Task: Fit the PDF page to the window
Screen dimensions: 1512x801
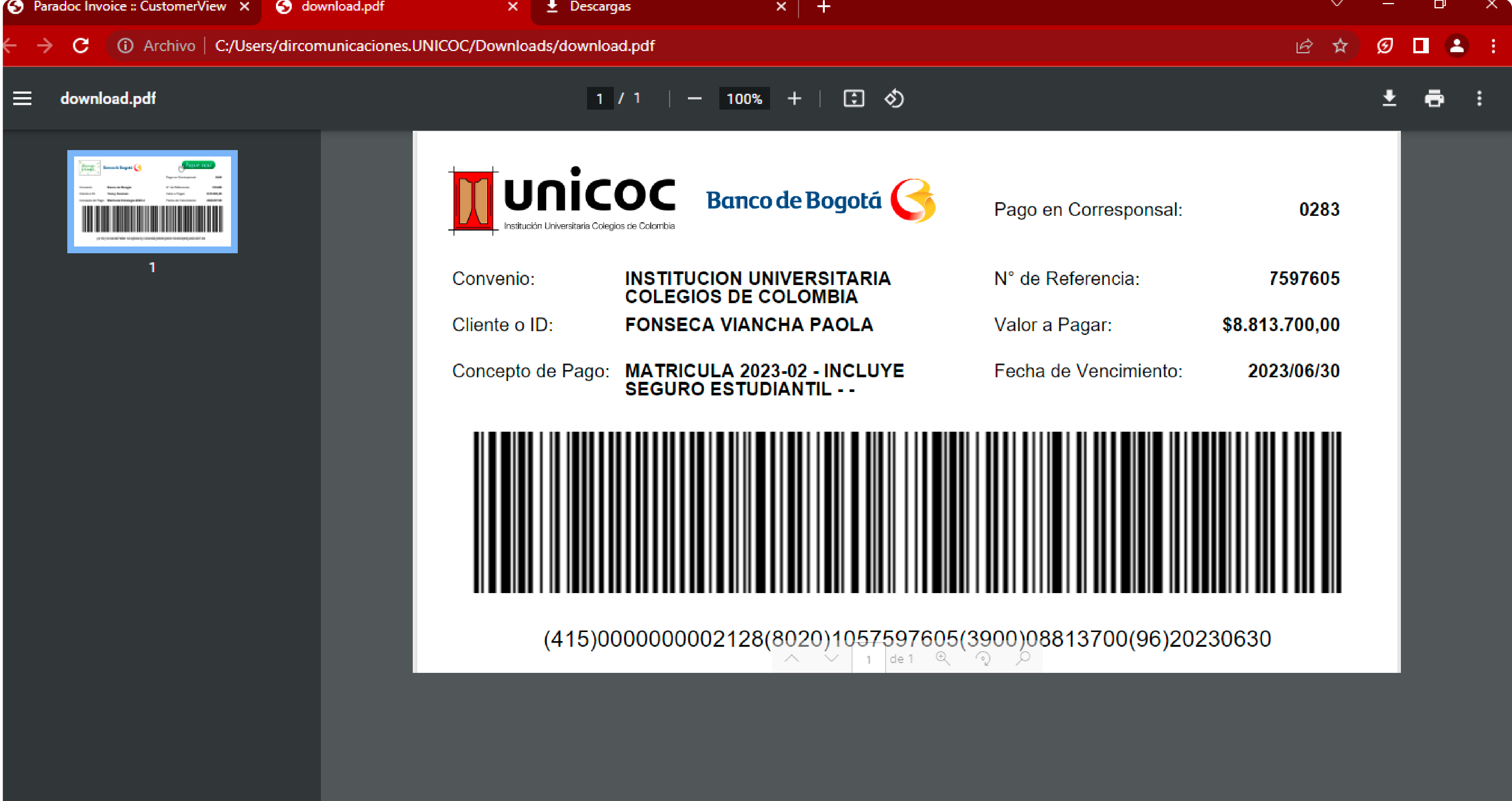Action: coord(854,98)
